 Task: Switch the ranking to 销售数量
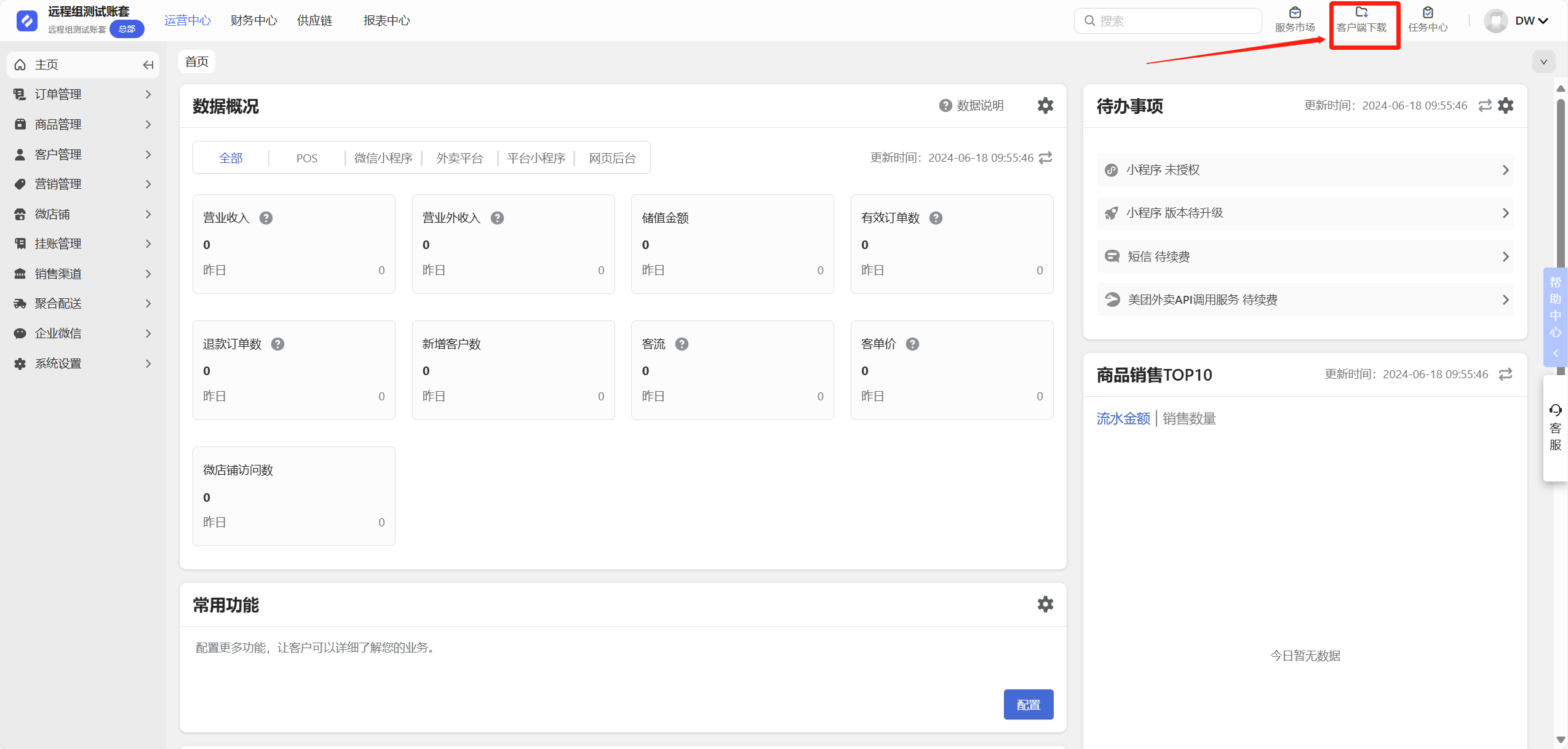(x=1188, y=419)
